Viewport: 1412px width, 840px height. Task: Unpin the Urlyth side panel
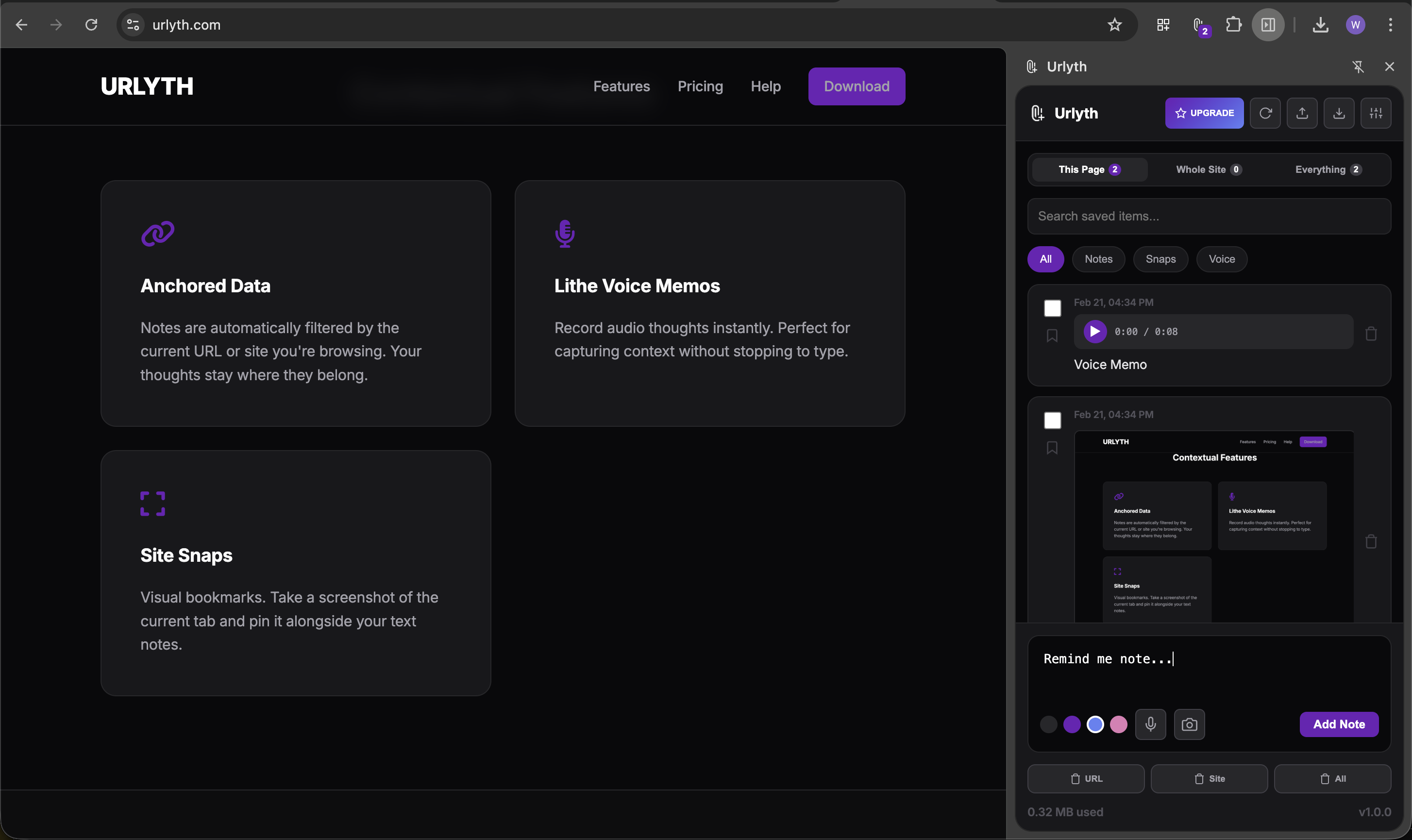coord(1358,66)
